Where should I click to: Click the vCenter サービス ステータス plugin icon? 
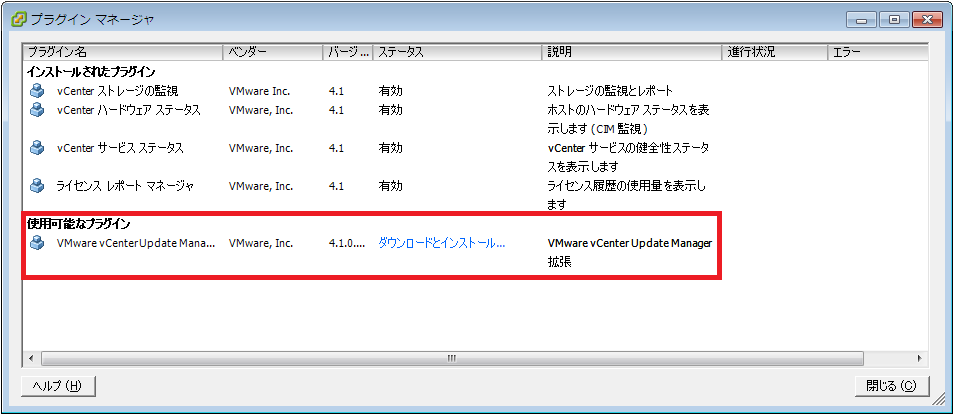click(37, 148)
